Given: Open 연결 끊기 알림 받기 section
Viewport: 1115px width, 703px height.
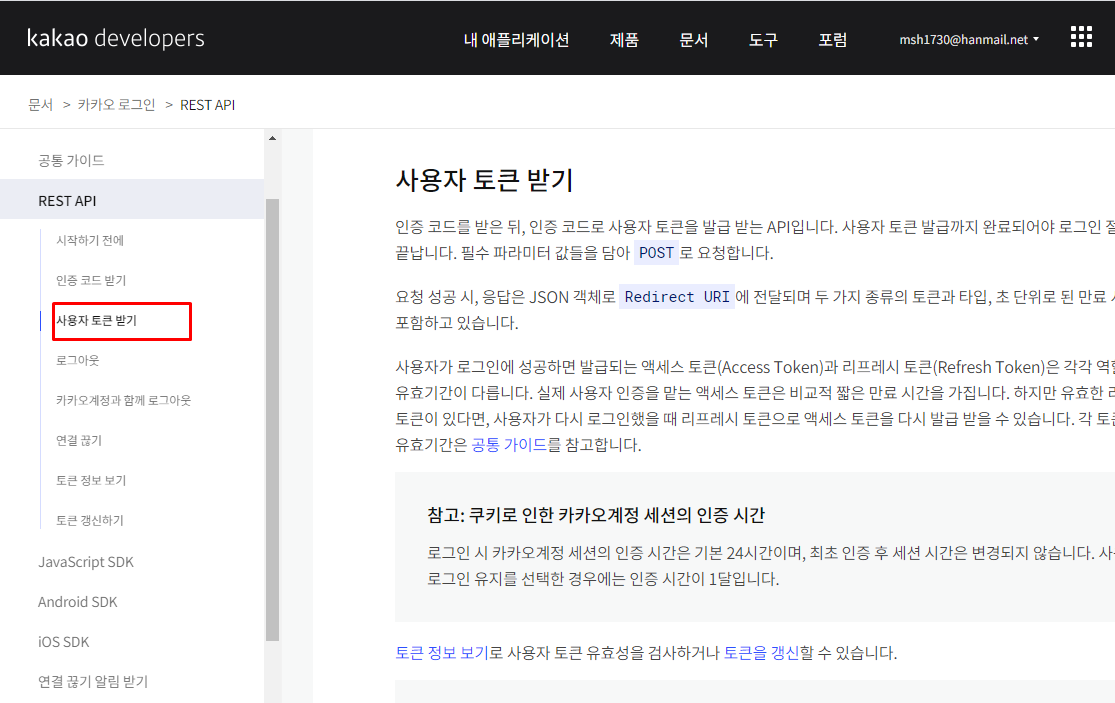Looking at the screenshot, I should pyautogui.click(x=93, y=682).
